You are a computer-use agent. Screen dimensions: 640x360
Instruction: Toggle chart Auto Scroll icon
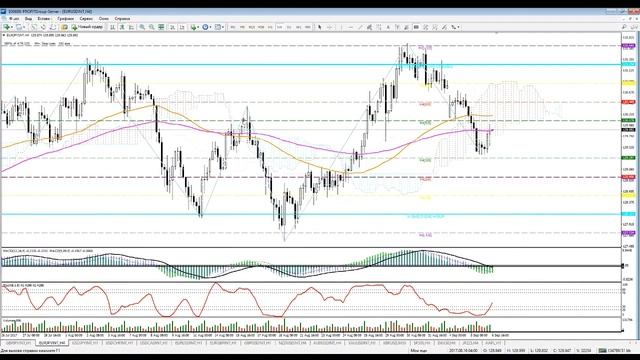(172, 27)
